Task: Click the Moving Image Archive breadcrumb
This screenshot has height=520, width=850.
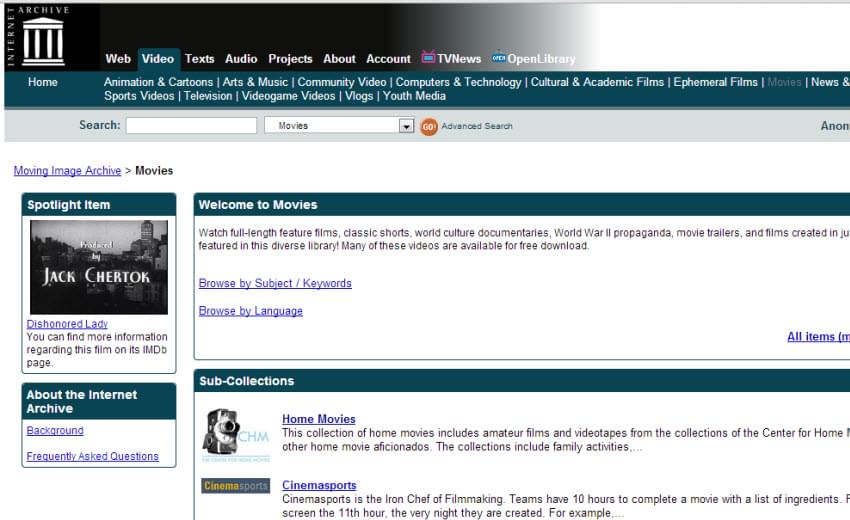Action: (67, 171)
